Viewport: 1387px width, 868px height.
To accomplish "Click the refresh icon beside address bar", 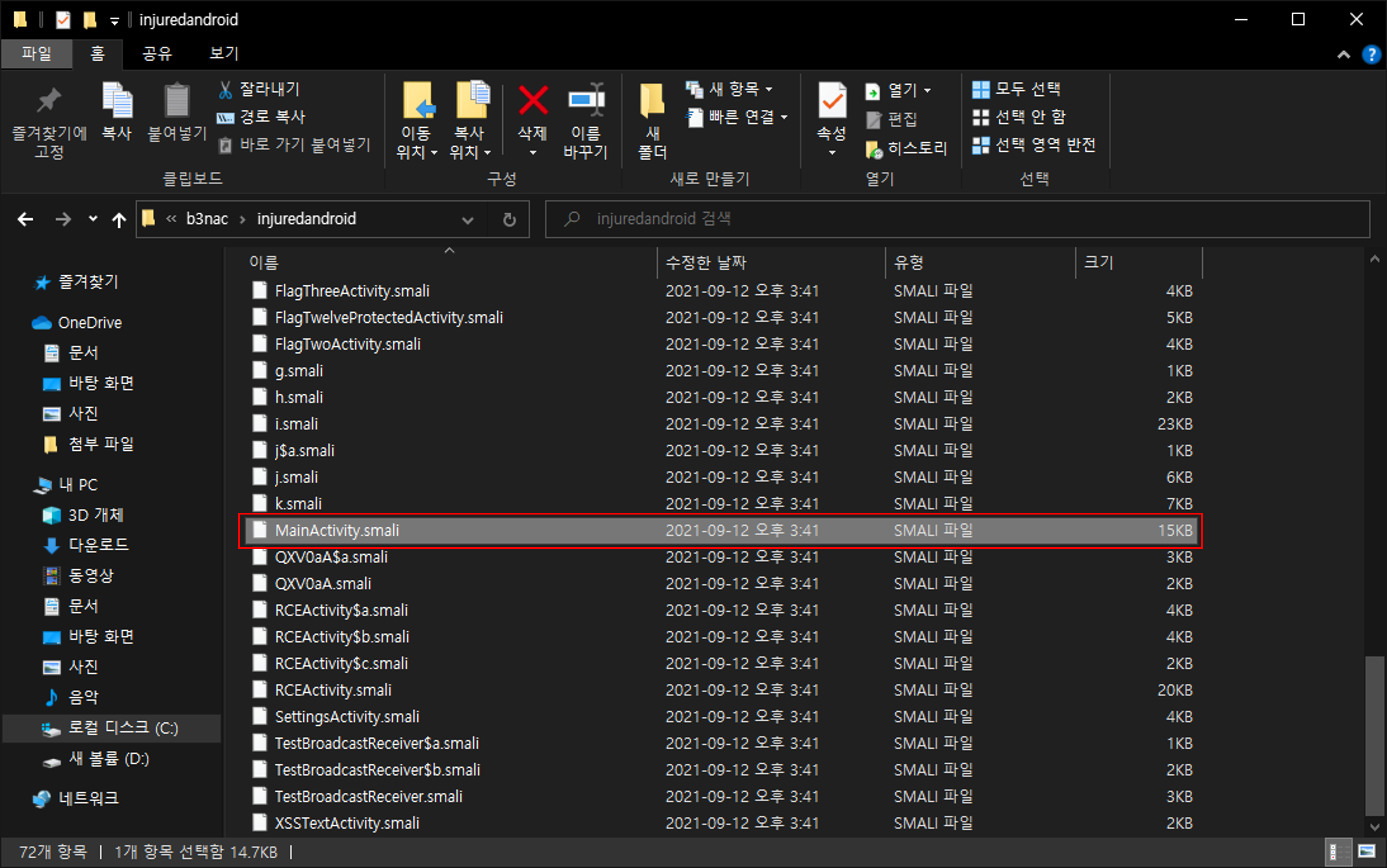I will coord(509,219).
